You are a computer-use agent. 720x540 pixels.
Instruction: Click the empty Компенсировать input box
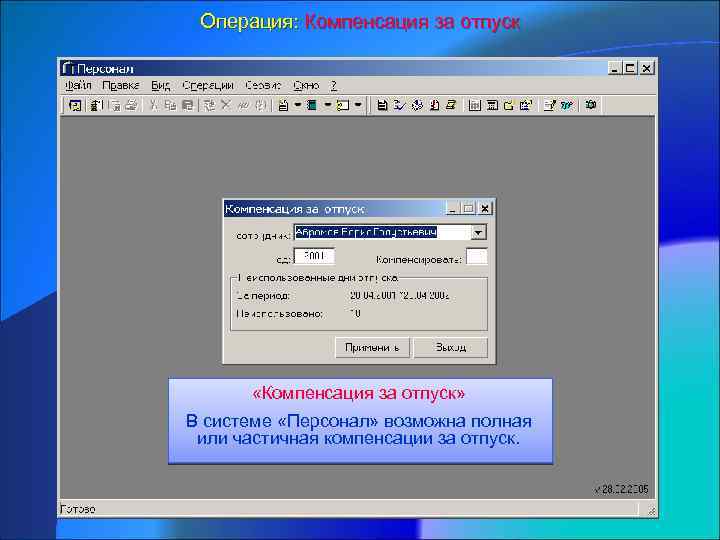(477, 257)
